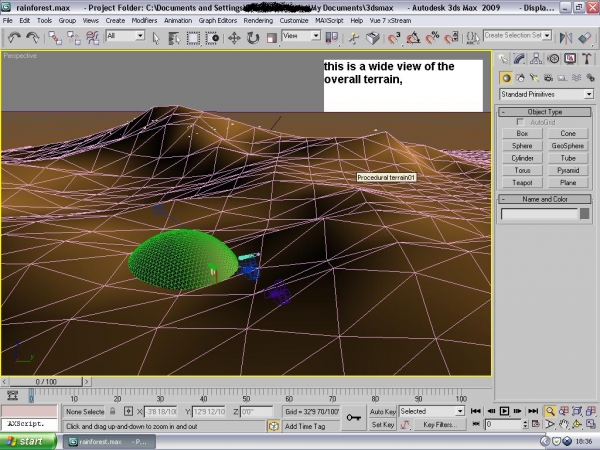Select the Bind to Space Warp tool
Screen dimensions: 600x450
pyautogui.click(x=92, y=38)
